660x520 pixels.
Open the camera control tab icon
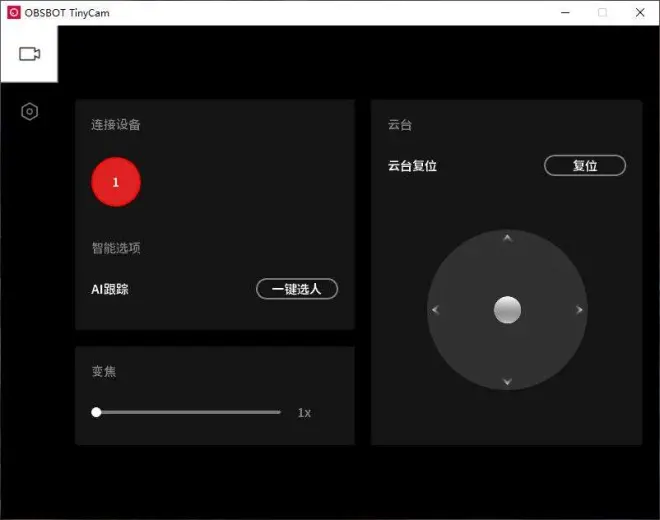[29, 54]
